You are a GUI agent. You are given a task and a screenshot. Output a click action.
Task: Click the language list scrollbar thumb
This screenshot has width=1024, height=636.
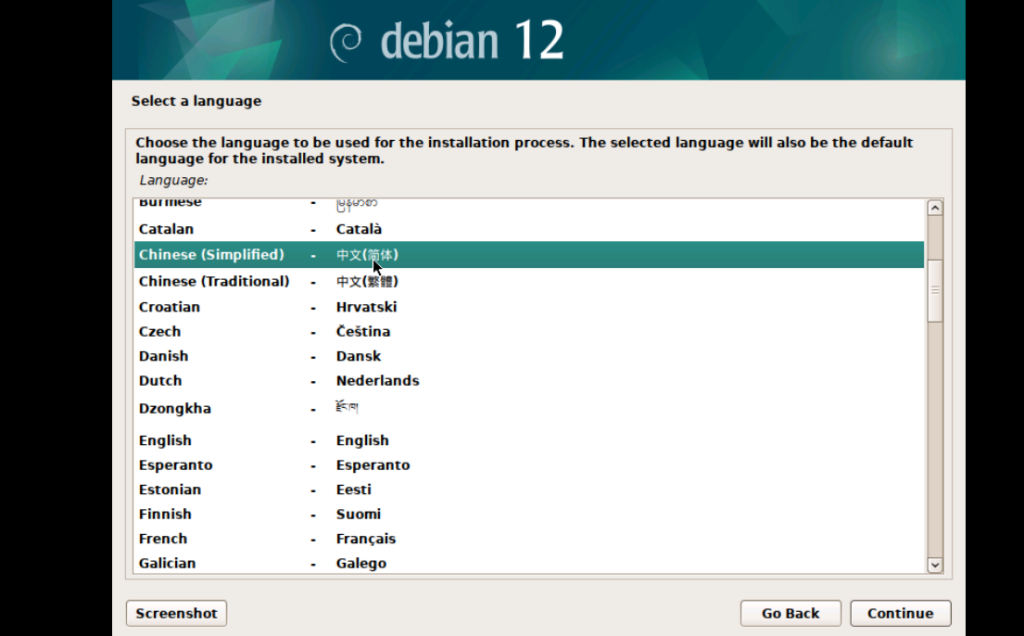(x=935, y=290)
